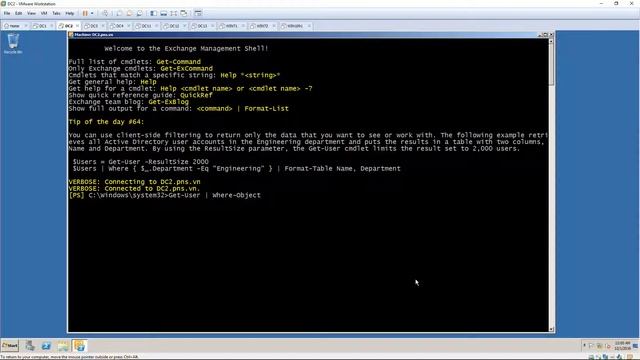Open the Help menu
The image size is (640, 360).
point(70,13)
